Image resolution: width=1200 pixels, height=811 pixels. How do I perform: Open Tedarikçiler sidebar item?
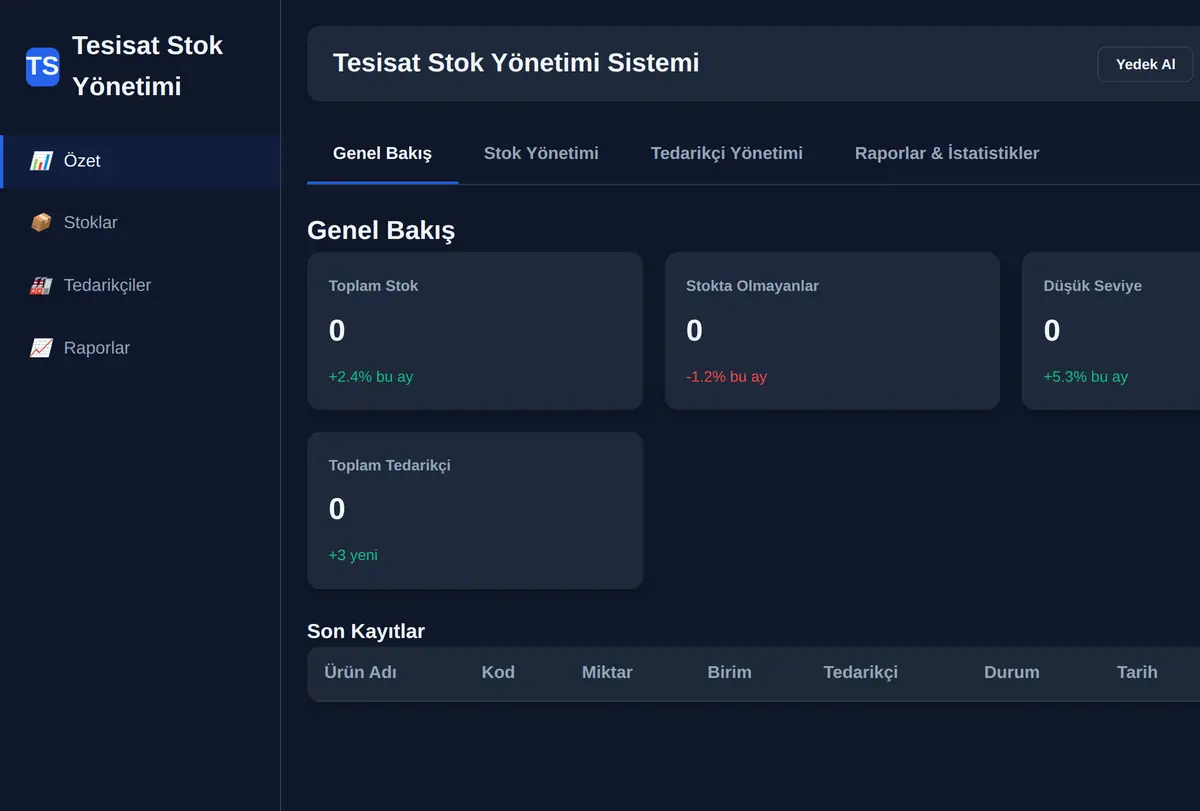coord(140,286)
